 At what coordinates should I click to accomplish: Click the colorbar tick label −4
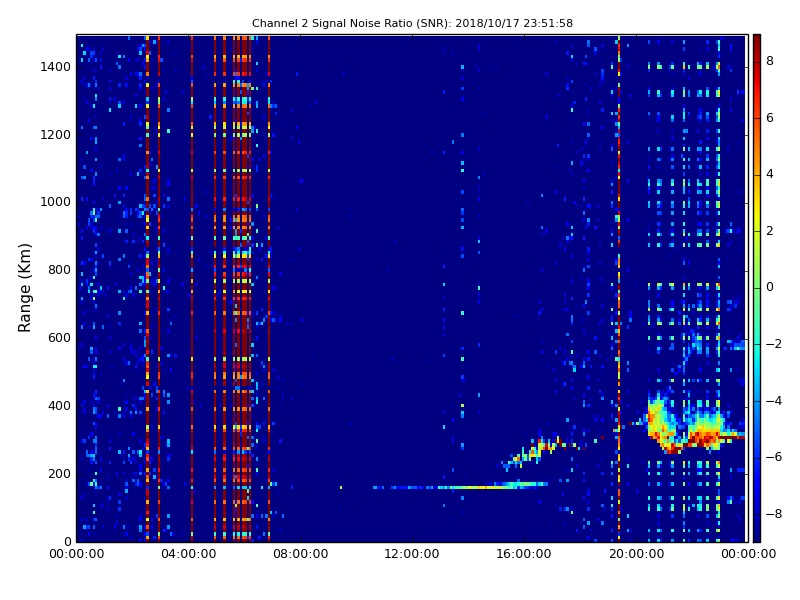click(773, 401)
